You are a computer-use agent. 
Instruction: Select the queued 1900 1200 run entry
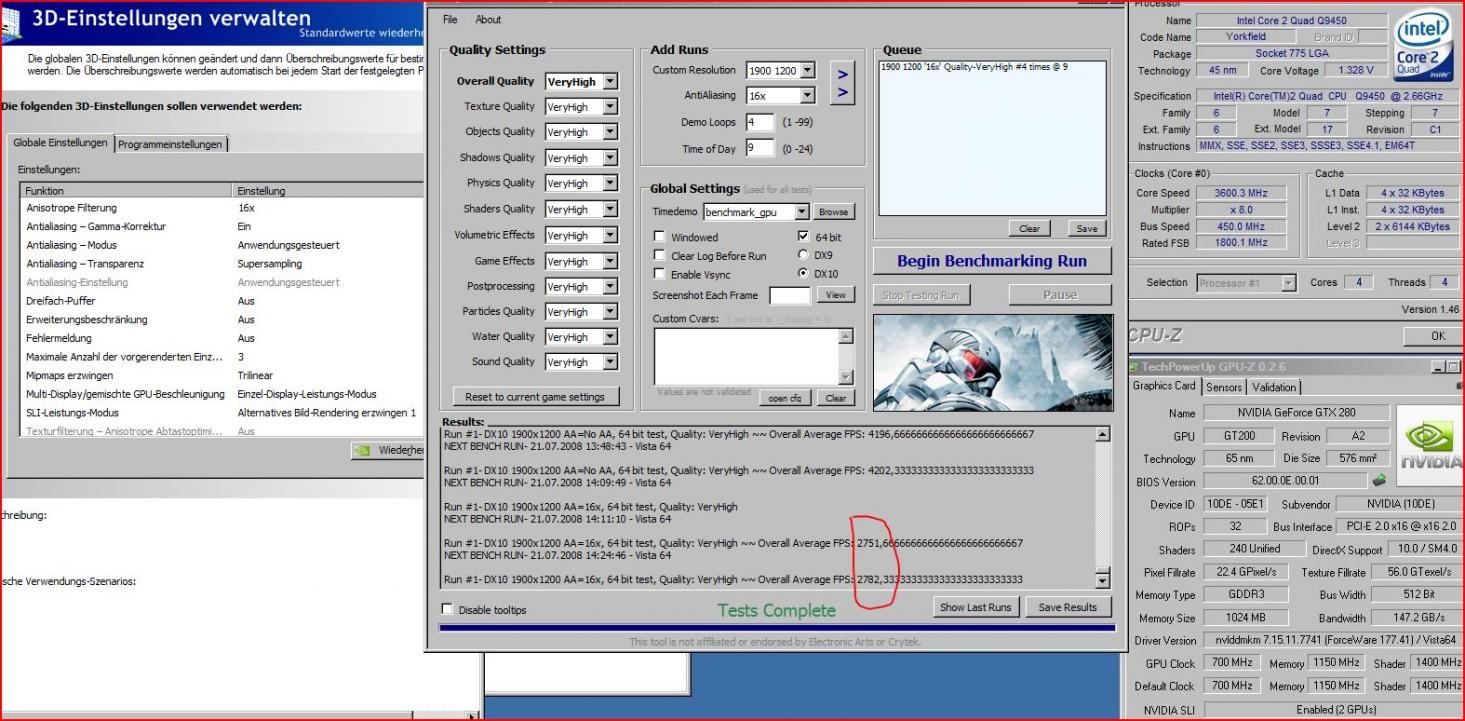pos(974,67)
